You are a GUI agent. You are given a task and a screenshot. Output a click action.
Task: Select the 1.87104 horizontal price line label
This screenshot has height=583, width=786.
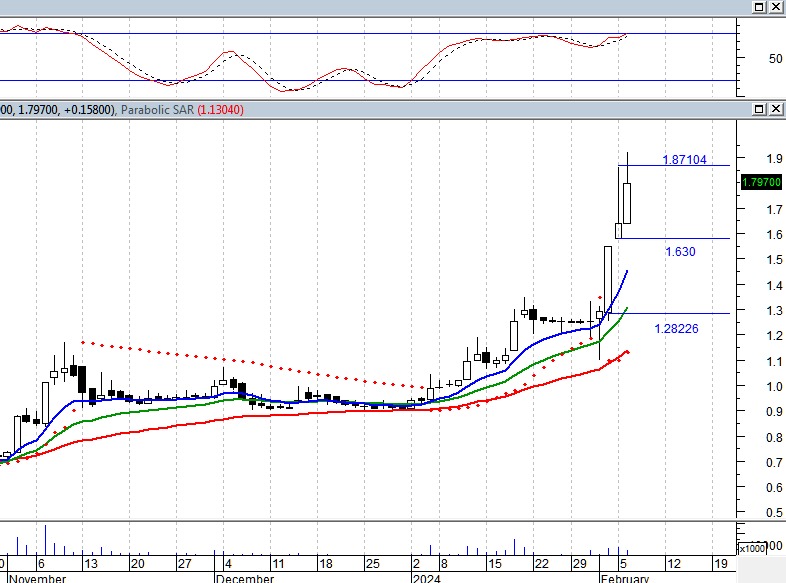pyautogui.click(x=684, y=160)
